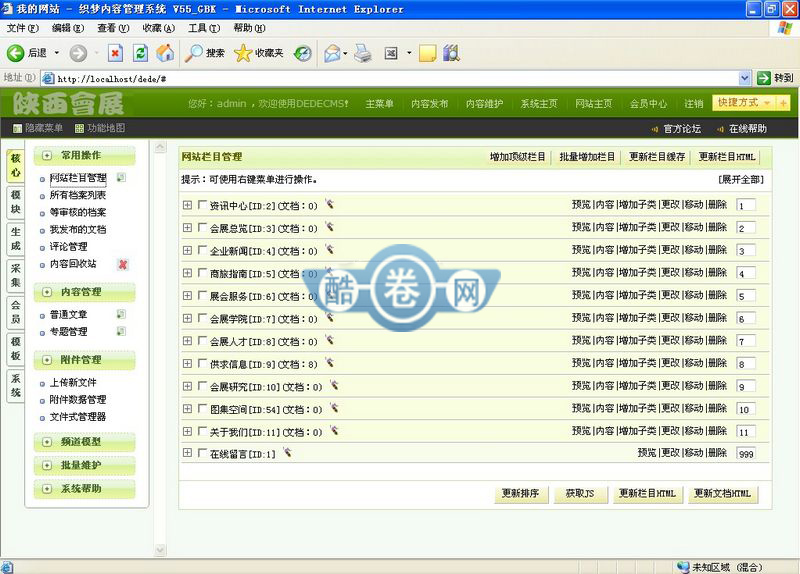Click the [展开全部] link
800x574 pixels.
[741, 180]
